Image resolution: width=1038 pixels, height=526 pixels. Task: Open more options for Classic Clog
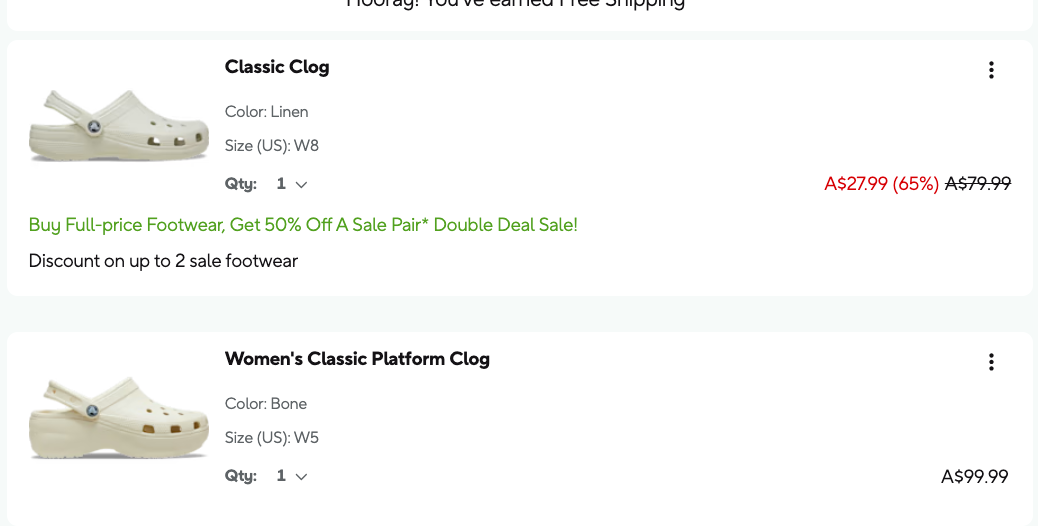[991, 70]
